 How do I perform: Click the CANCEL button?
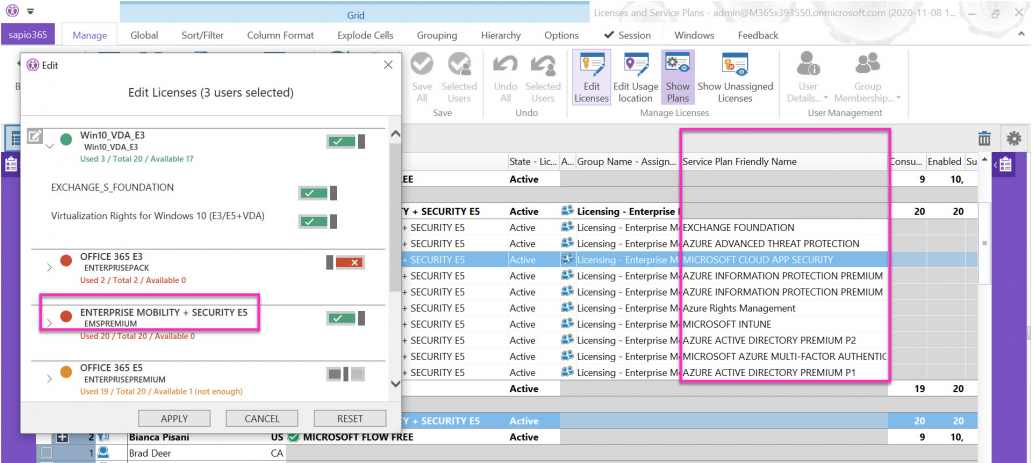[262, 418]
